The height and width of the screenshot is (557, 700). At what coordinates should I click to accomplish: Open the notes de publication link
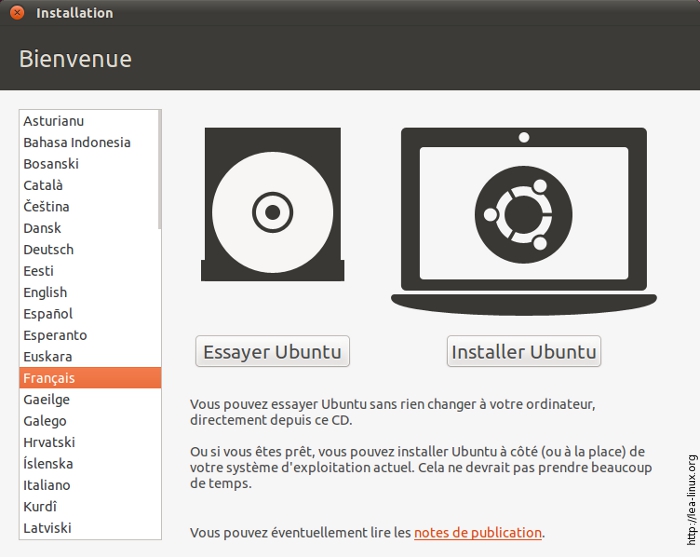pyautogui.click(x=477, y=533)
